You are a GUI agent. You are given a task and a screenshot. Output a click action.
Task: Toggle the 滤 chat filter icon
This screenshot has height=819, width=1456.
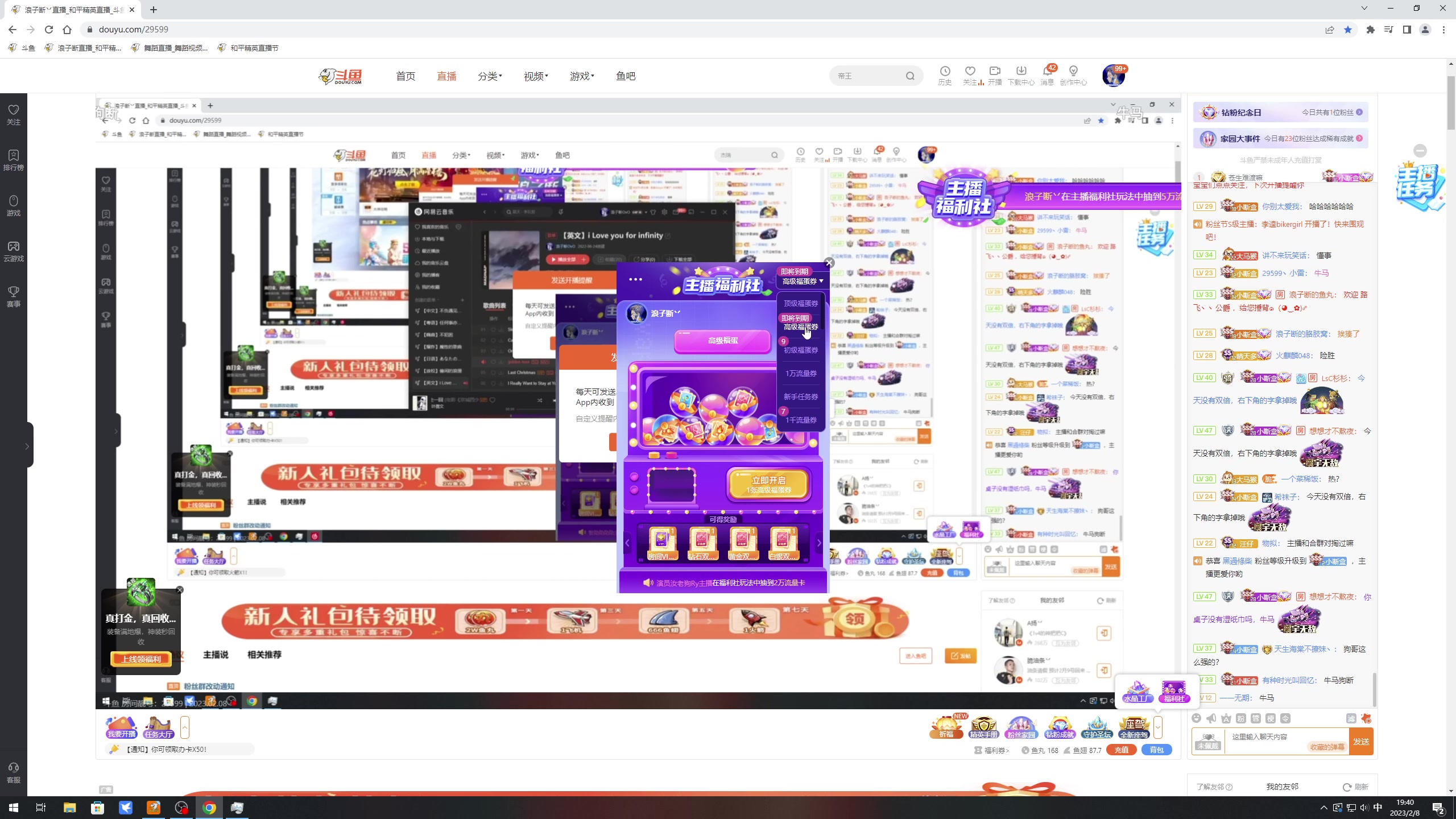click(1351, 718)
